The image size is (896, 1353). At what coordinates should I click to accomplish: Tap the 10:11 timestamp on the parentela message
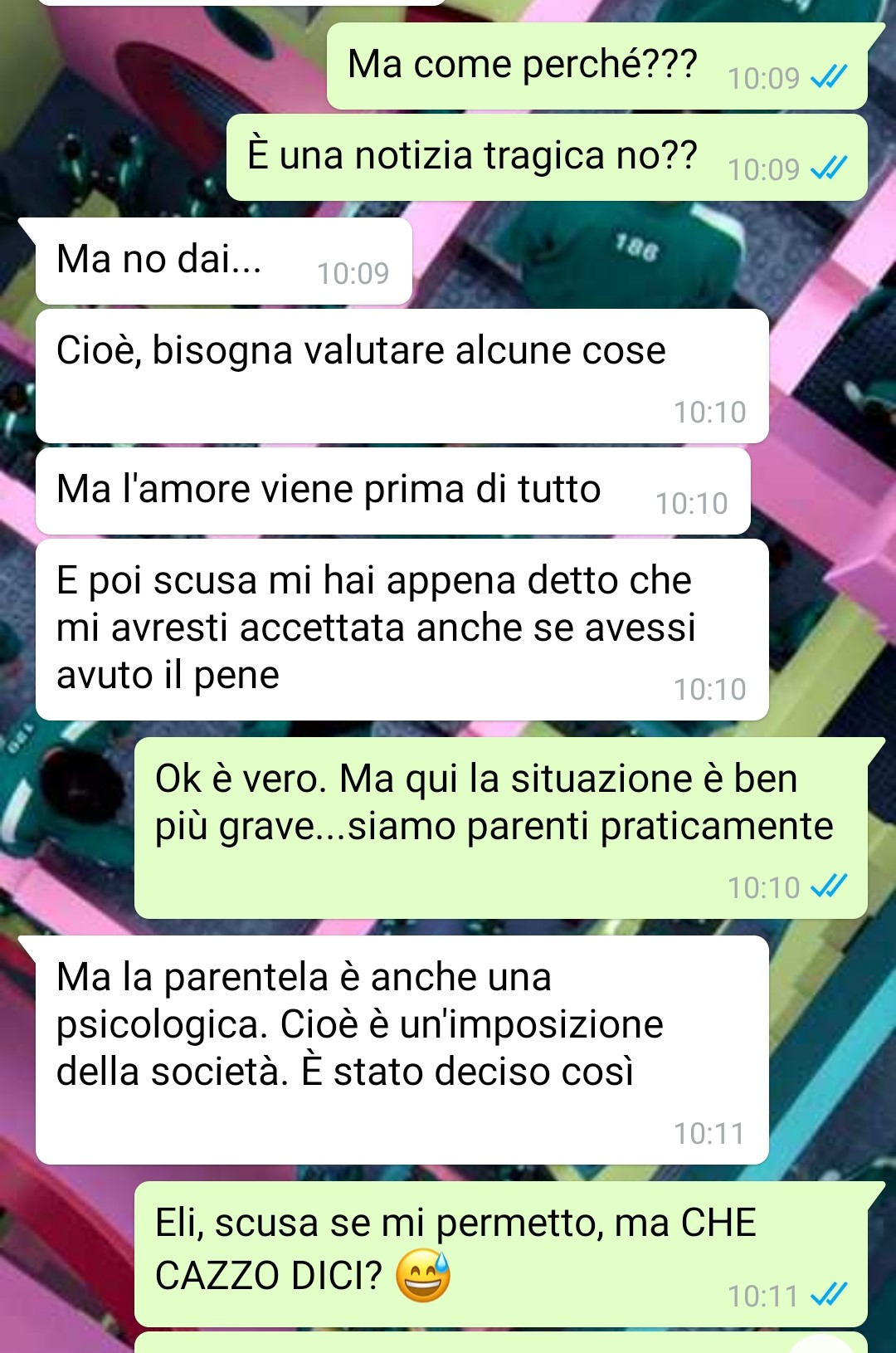click(x=709, y=1133)
